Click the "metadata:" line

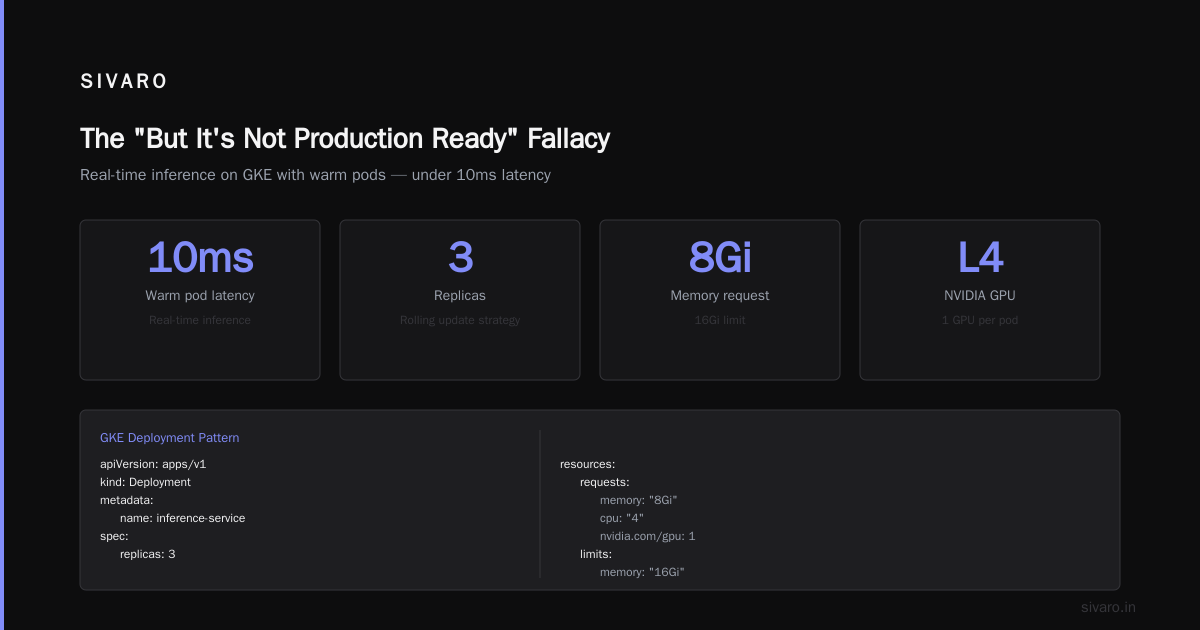[127, 500]
